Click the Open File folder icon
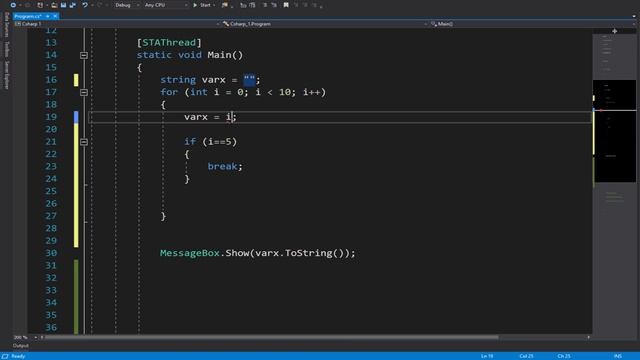Viewport: 640px width, 360px height. pos(54,5)
